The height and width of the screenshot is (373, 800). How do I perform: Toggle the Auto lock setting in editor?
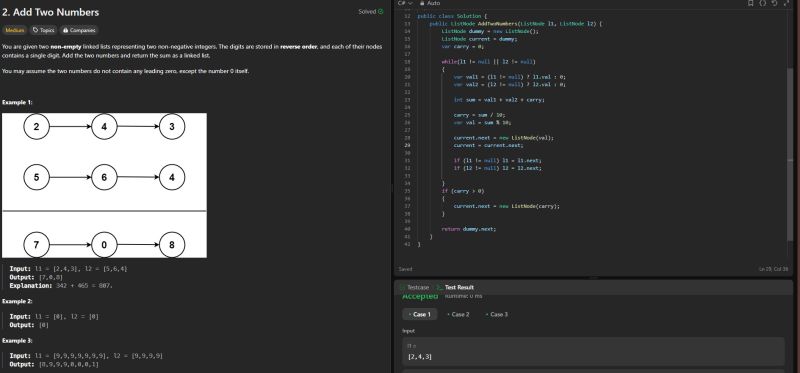430,3
